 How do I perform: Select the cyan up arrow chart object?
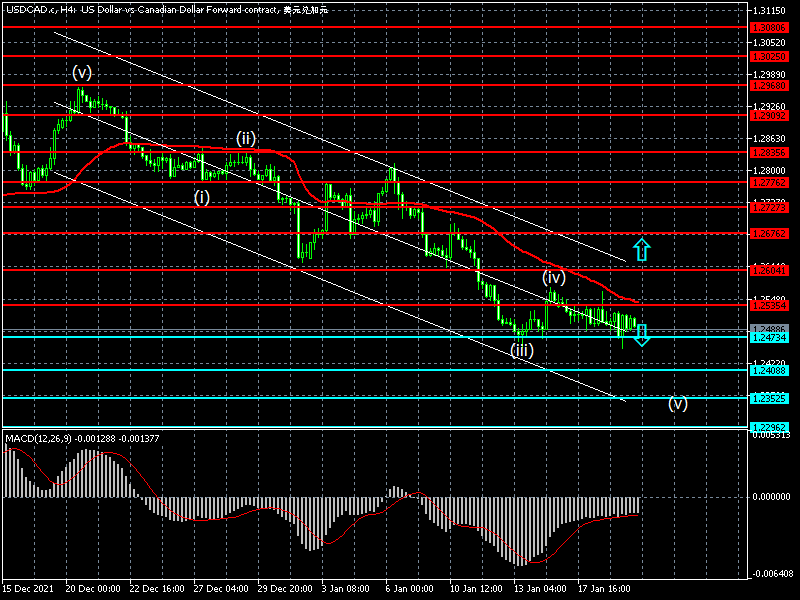coord(642,249)
